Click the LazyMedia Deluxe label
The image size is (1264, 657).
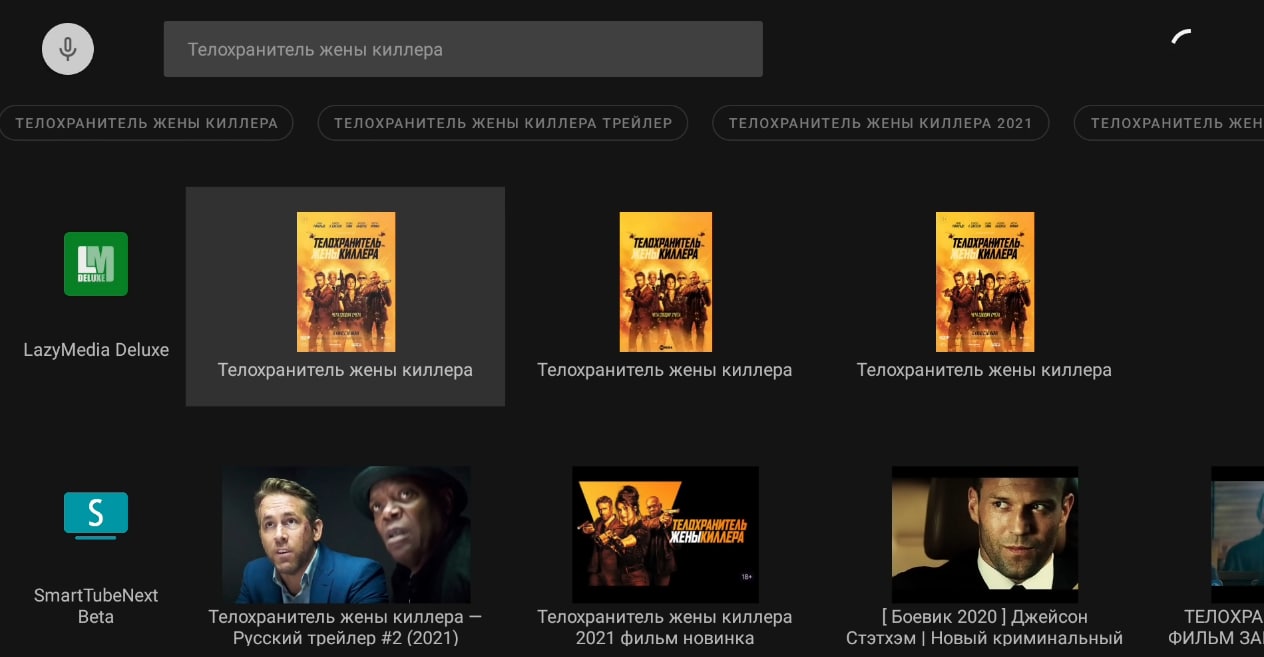[x=96, y=350]
